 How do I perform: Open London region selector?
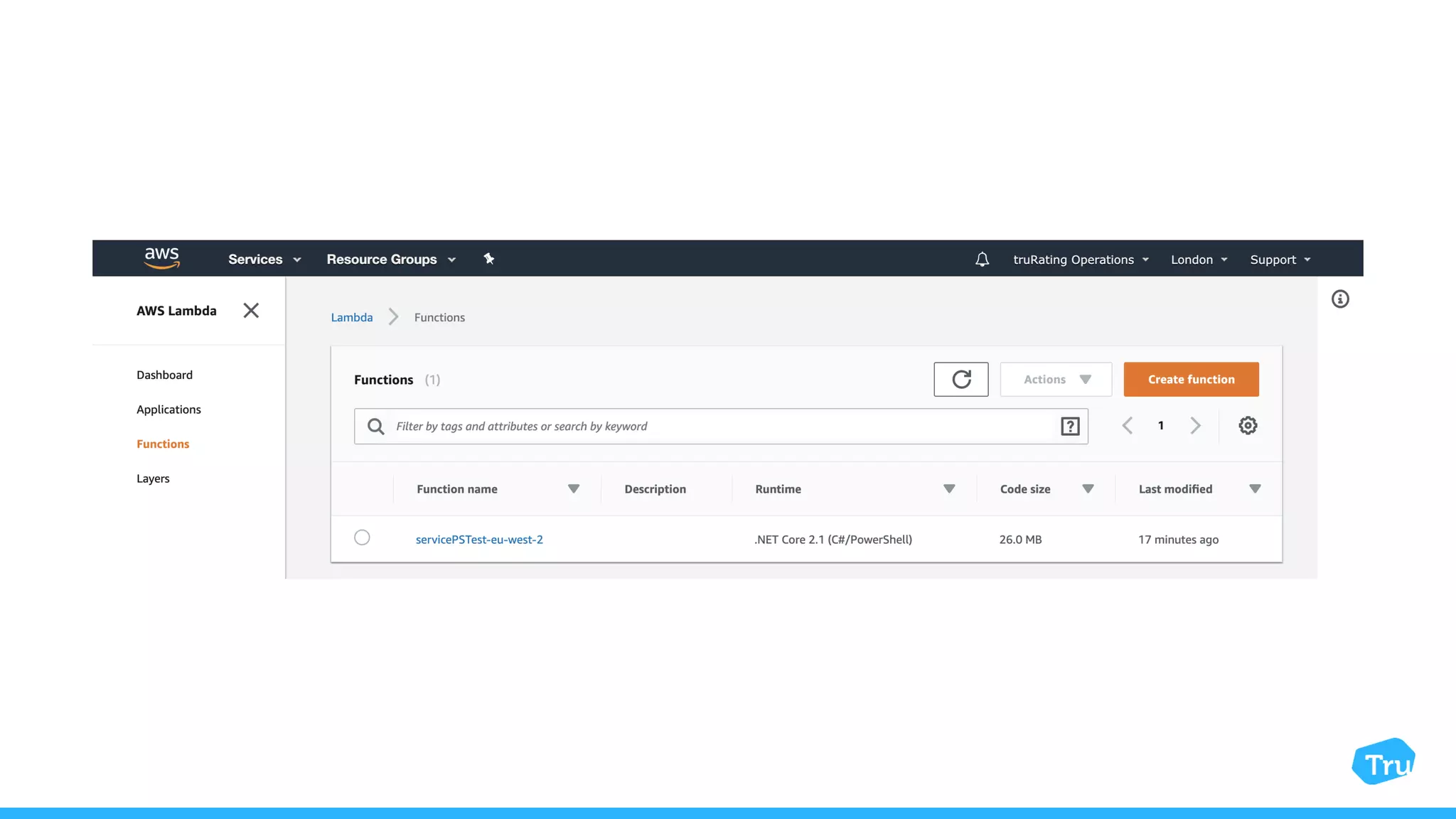click(x=1199, y=259)
